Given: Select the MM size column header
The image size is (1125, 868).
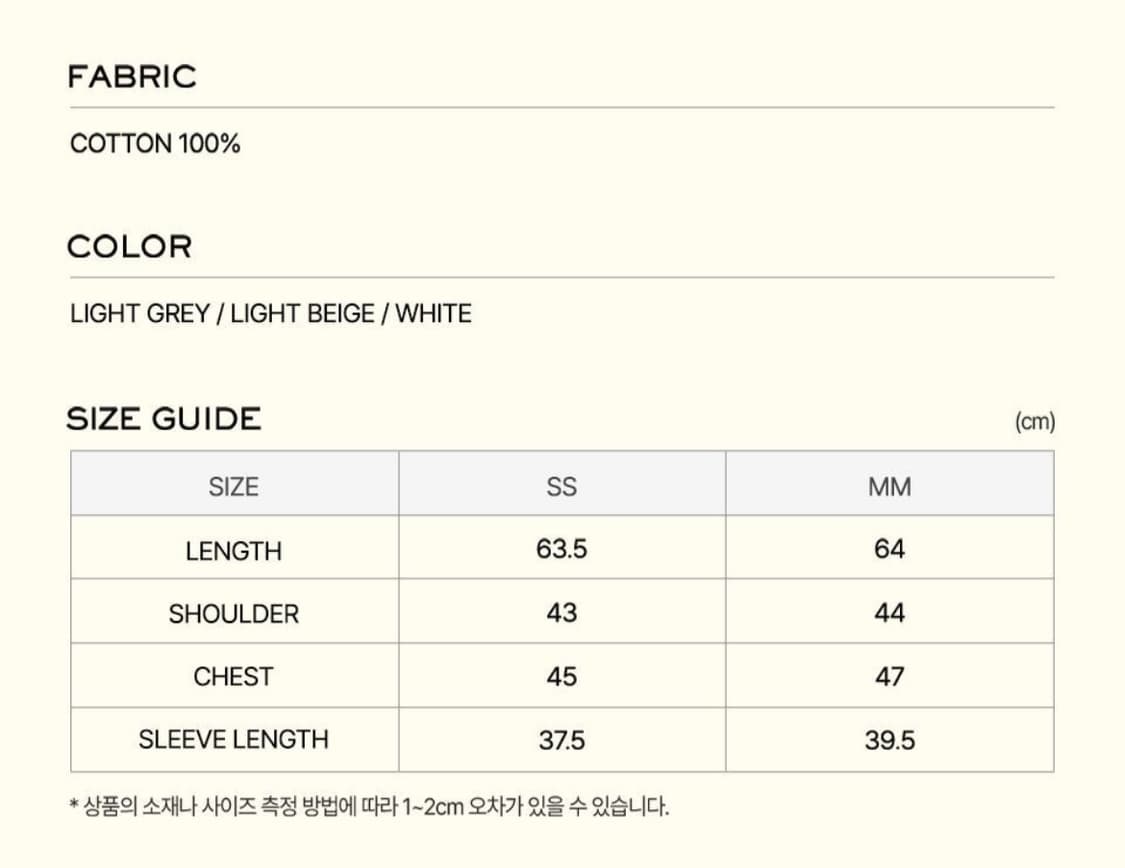Looking at the screenshot, I should pyautogui.click(x=889, y=487).
